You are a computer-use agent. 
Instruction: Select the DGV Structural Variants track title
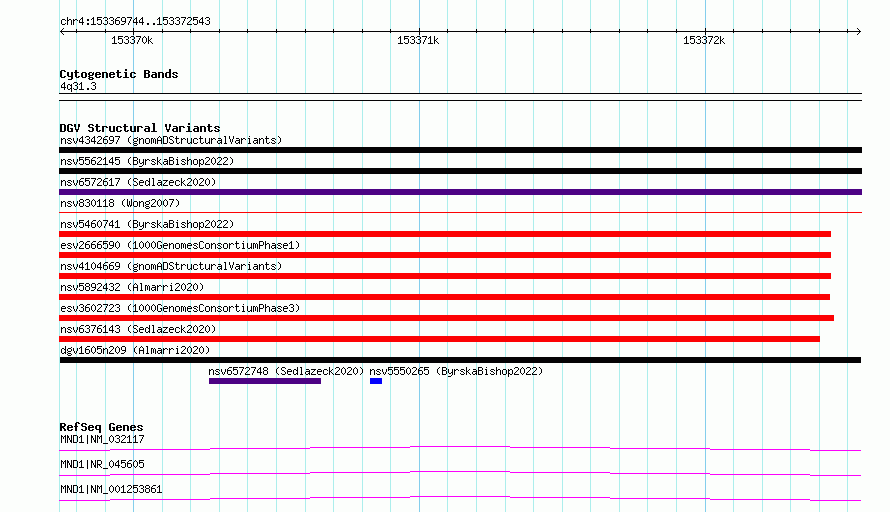click(x=140, y=128)
